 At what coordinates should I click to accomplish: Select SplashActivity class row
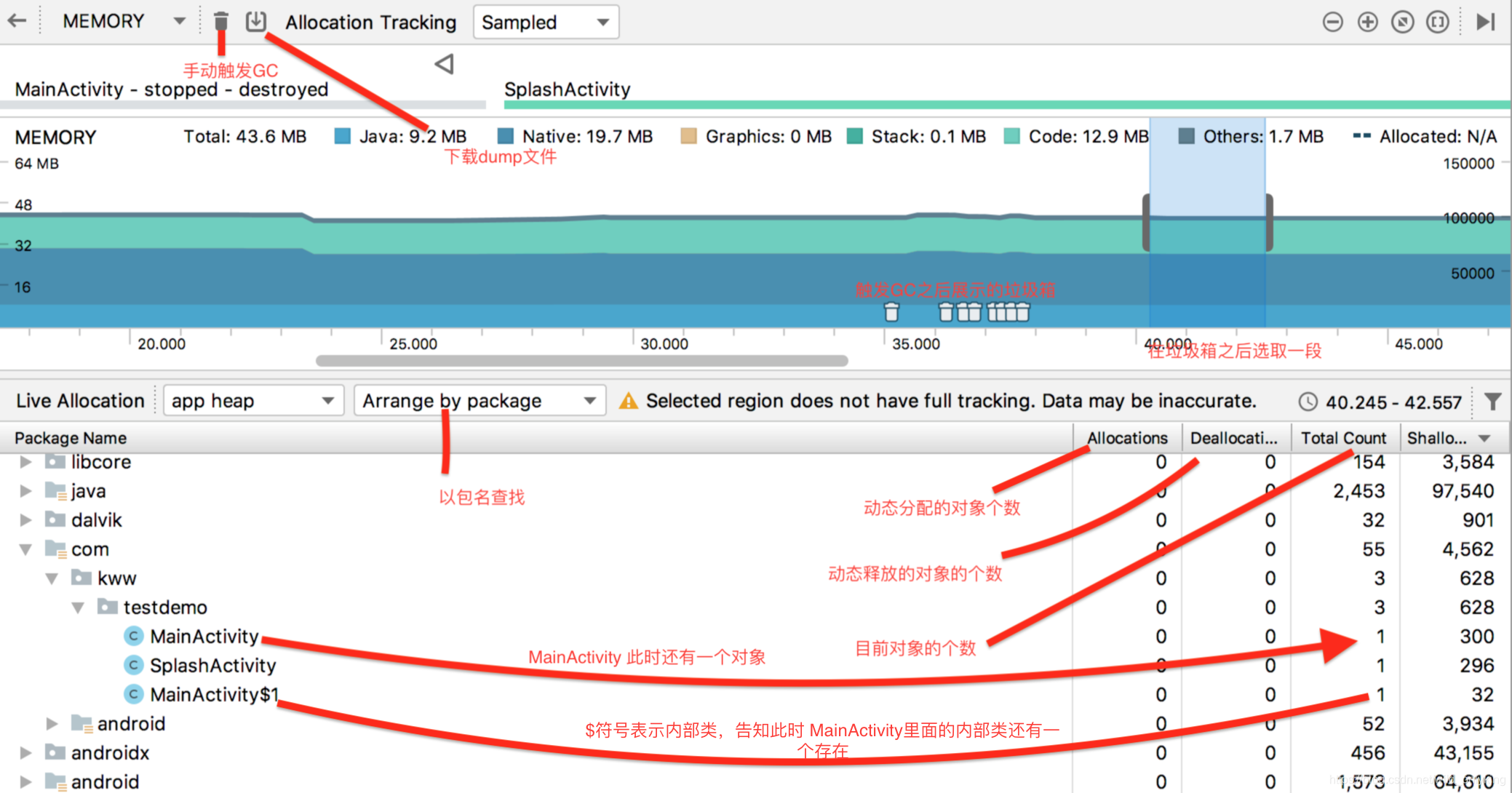point(754,666)
